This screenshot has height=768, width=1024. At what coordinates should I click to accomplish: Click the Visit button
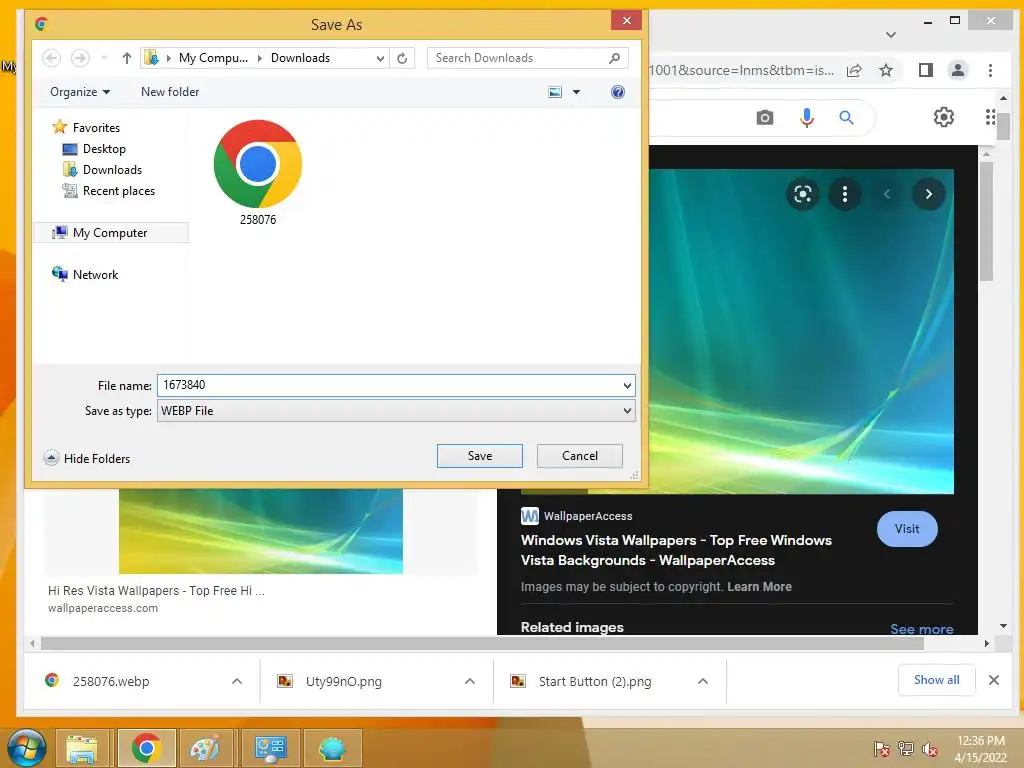906,529
